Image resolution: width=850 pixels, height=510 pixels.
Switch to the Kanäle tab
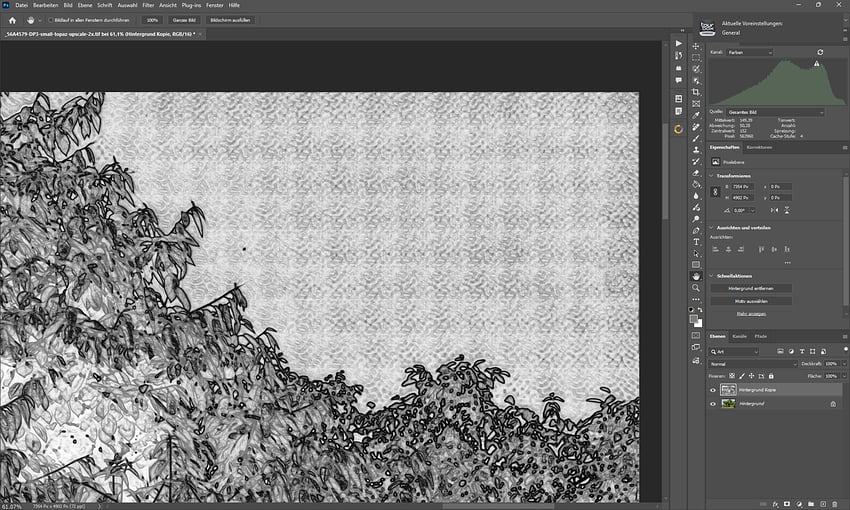(x=739, y=336)
